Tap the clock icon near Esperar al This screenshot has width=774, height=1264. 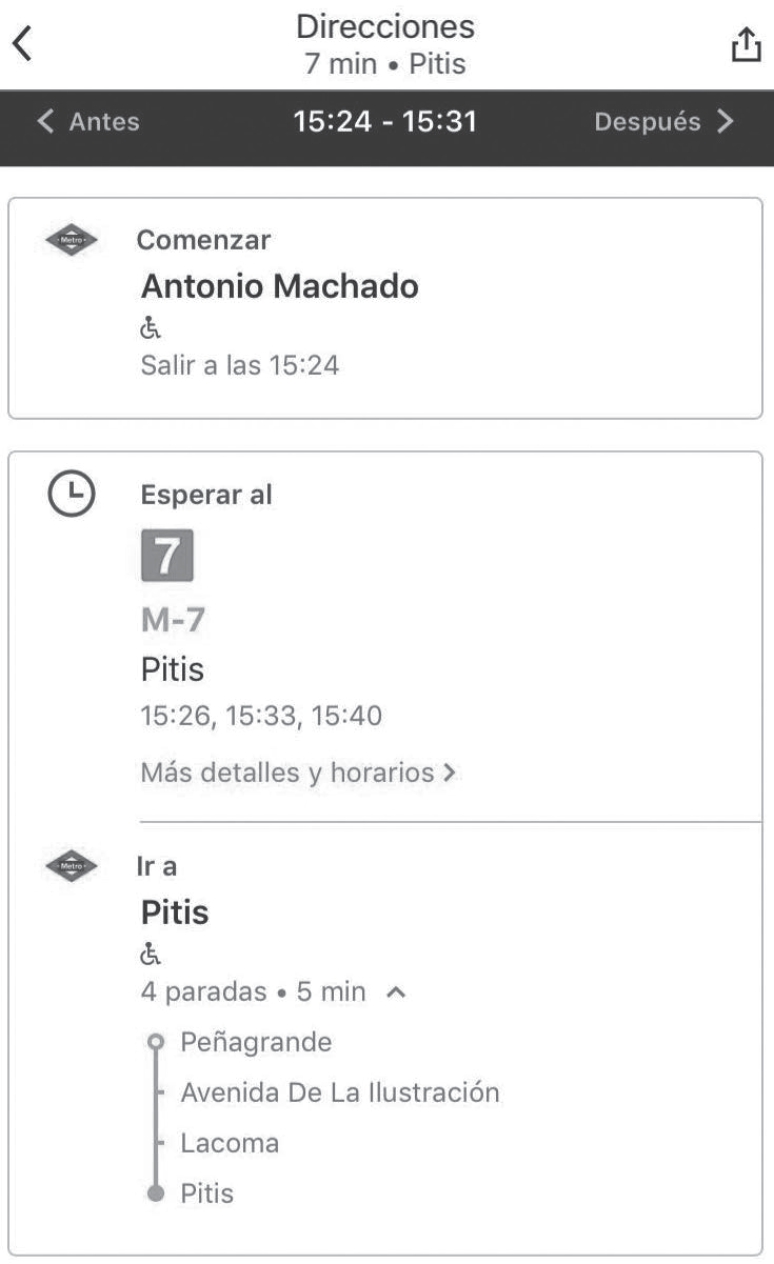click(72, 494)
